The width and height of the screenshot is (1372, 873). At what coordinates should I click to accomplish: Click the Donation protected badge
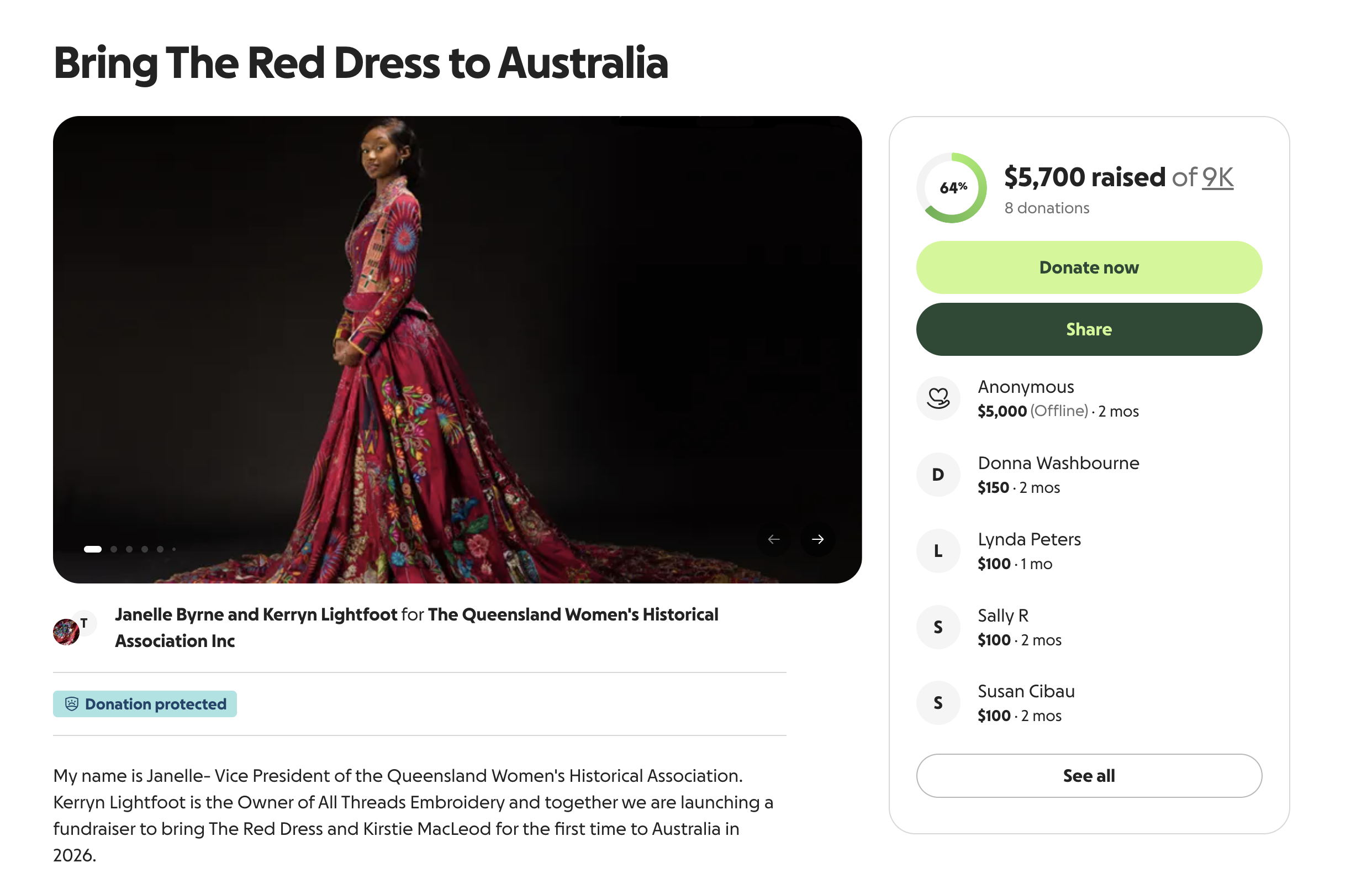tap(145, 704)
